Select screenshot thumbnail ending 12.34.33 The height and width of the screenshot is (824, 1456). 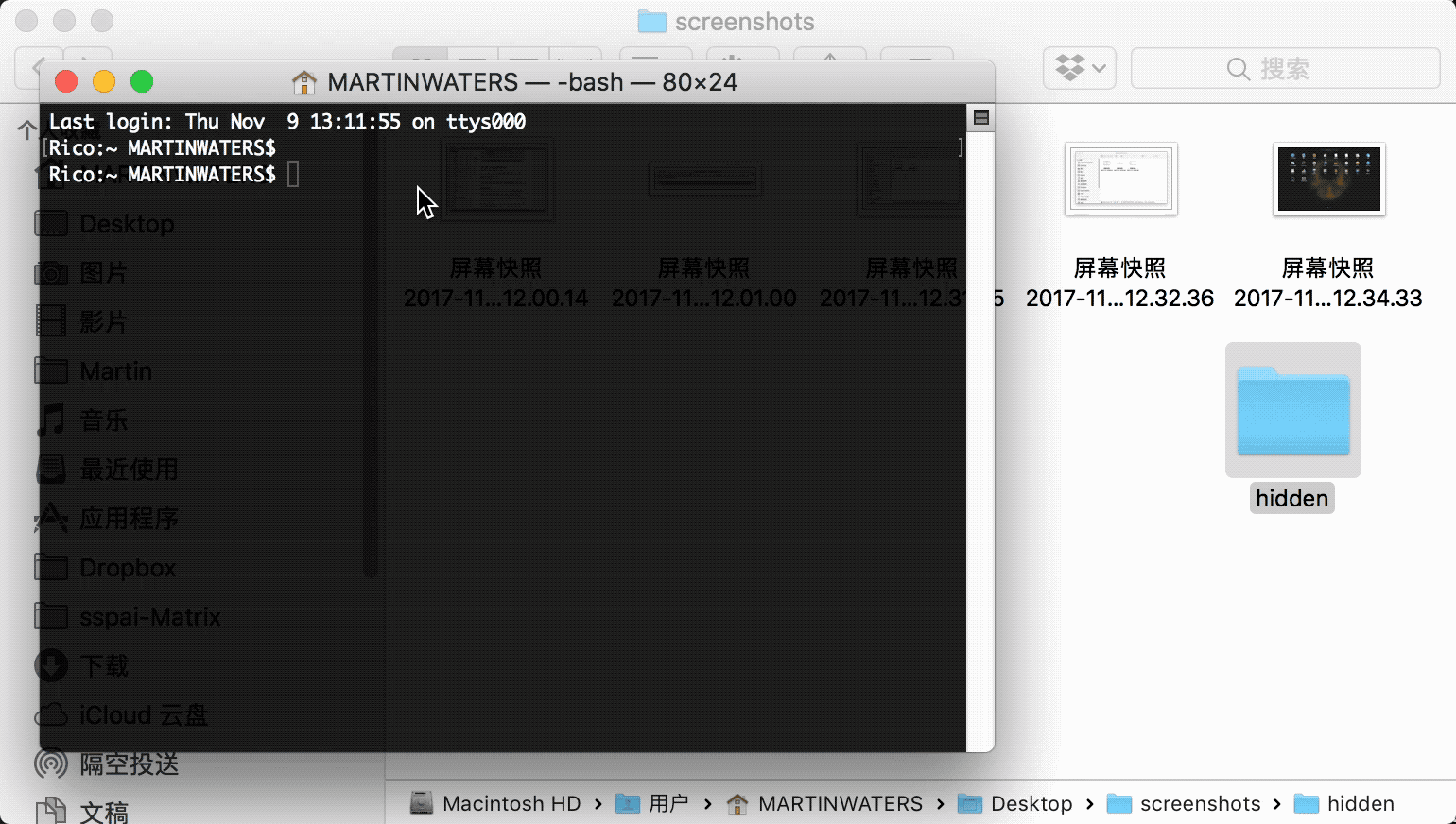coord(1328,180)
